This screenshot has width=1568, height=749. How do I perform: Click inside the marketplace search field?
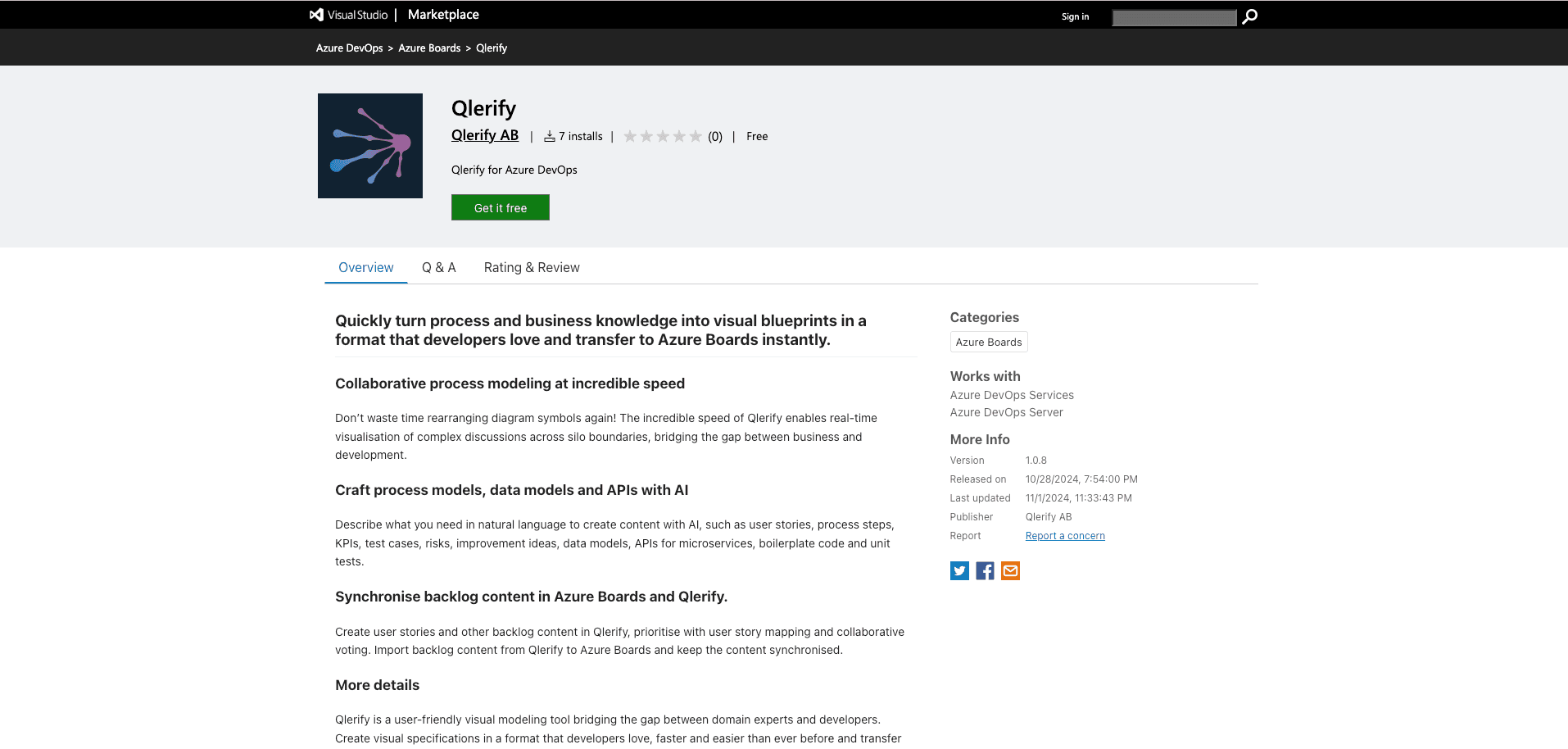point(1174,16)
